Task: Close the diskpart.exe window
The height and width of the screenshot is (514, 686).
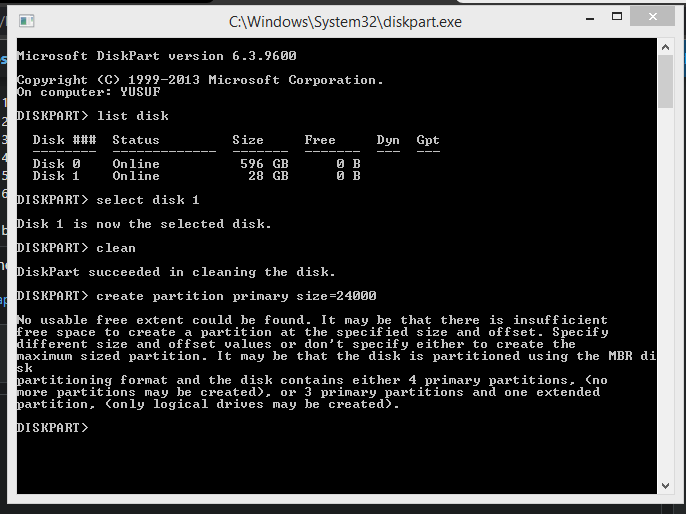Action: (652, 17)
